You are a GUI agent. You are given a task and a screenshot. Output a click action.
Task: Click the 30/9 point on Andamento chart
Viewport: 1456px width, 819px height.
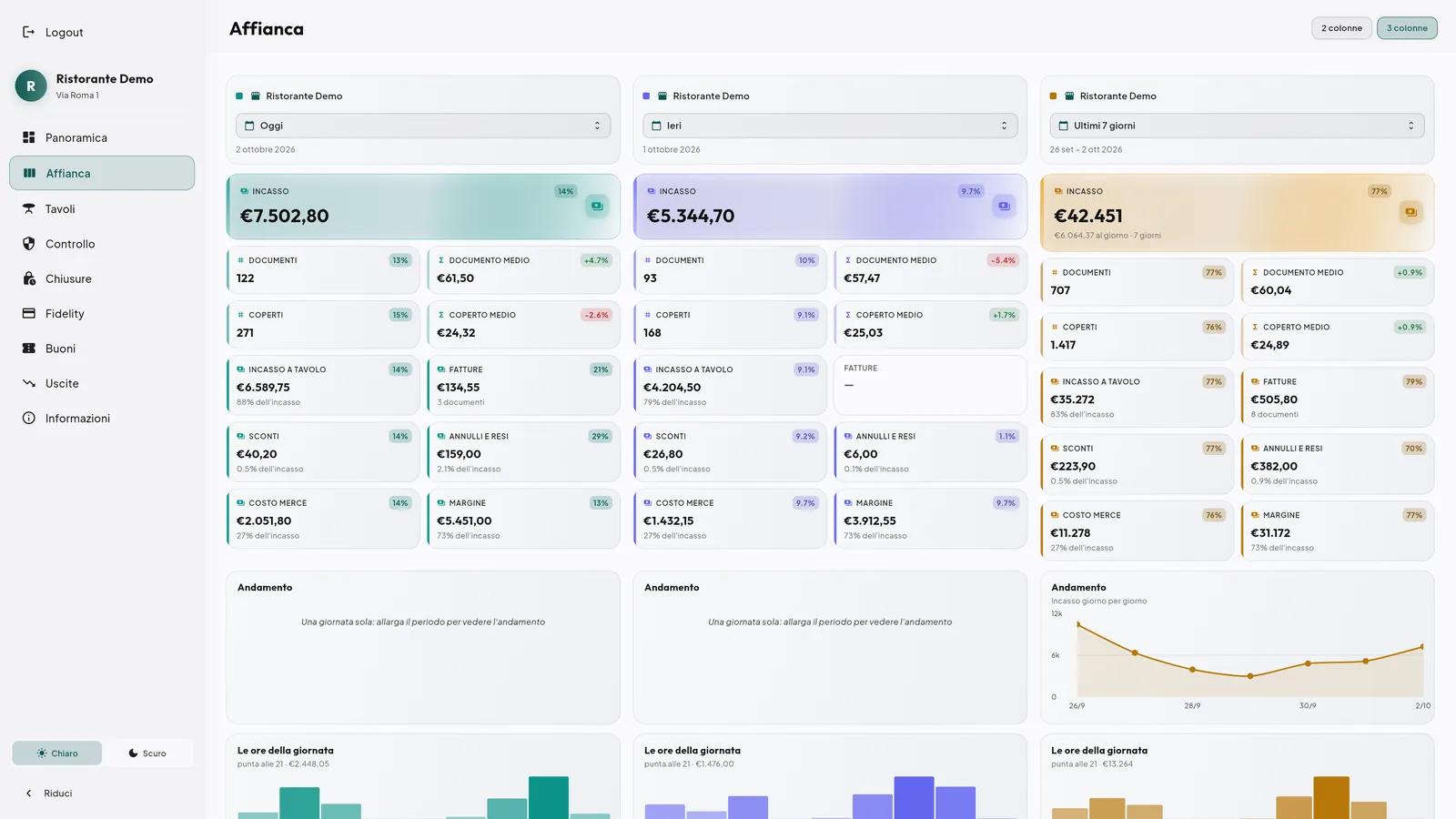point(1308,663)
